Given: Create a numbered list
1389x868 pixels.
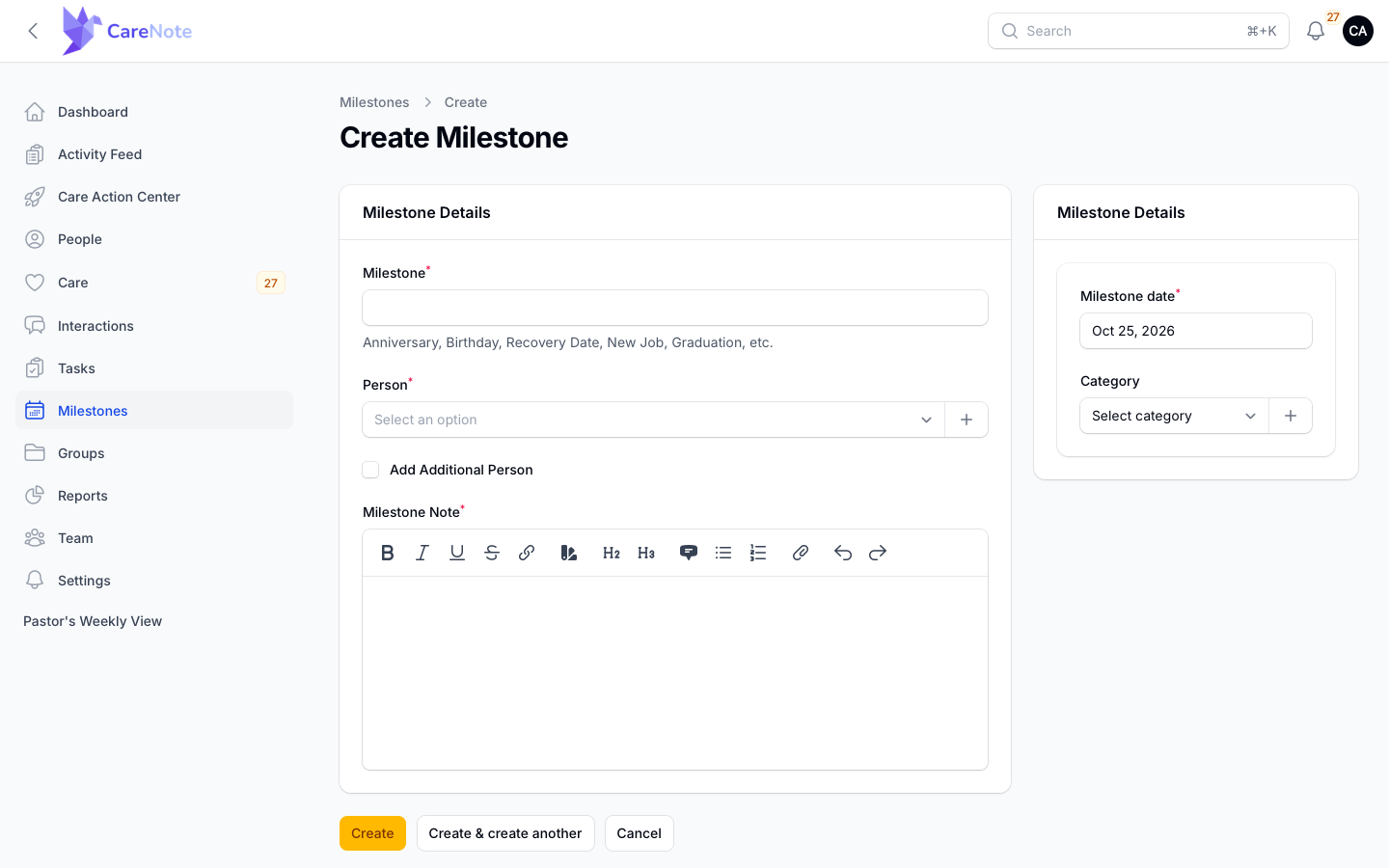Looking at the screenshot, I should (758, 553).
